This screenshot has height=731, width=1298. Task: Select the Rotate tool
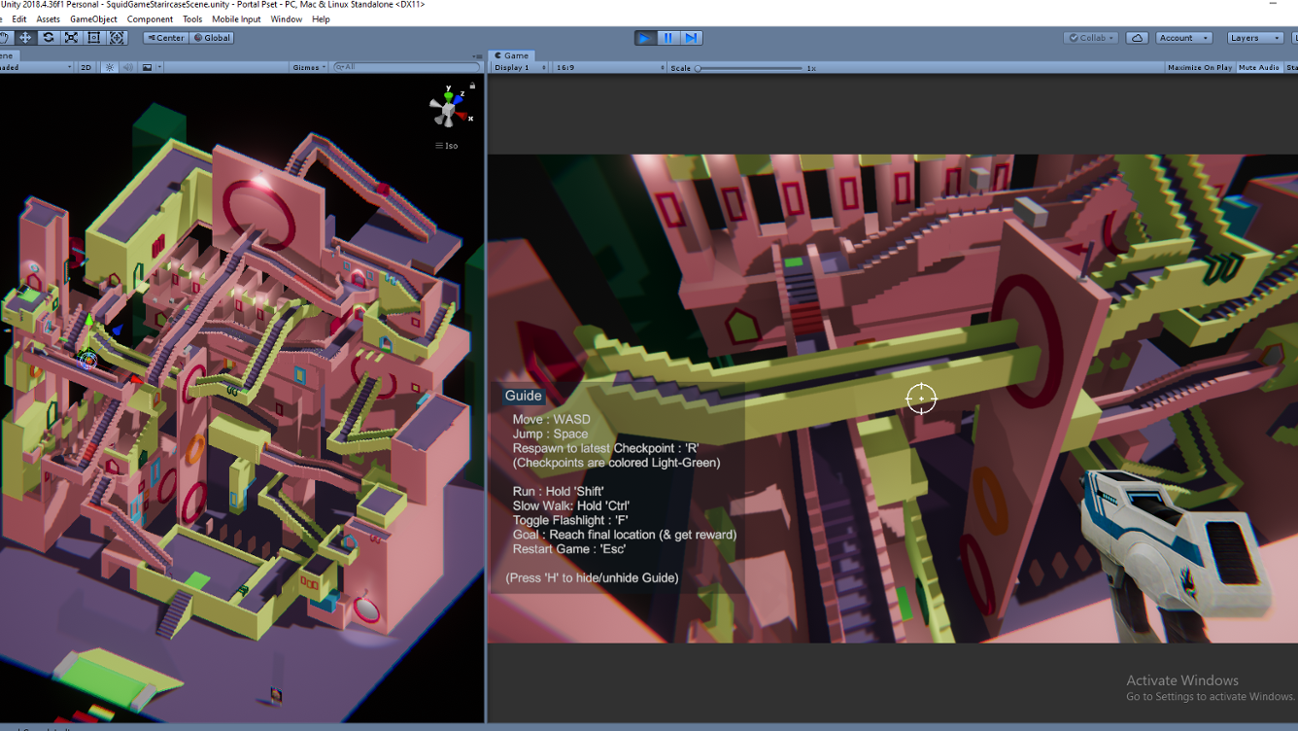point(47,38)
